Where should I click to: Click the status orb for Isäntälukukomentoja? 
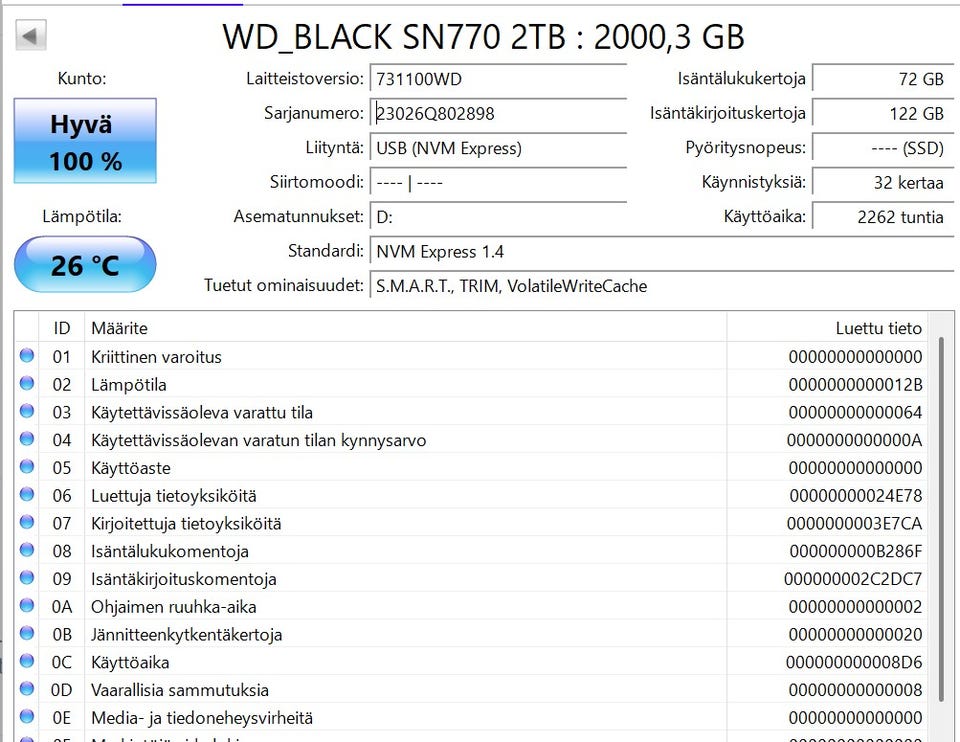27,550
